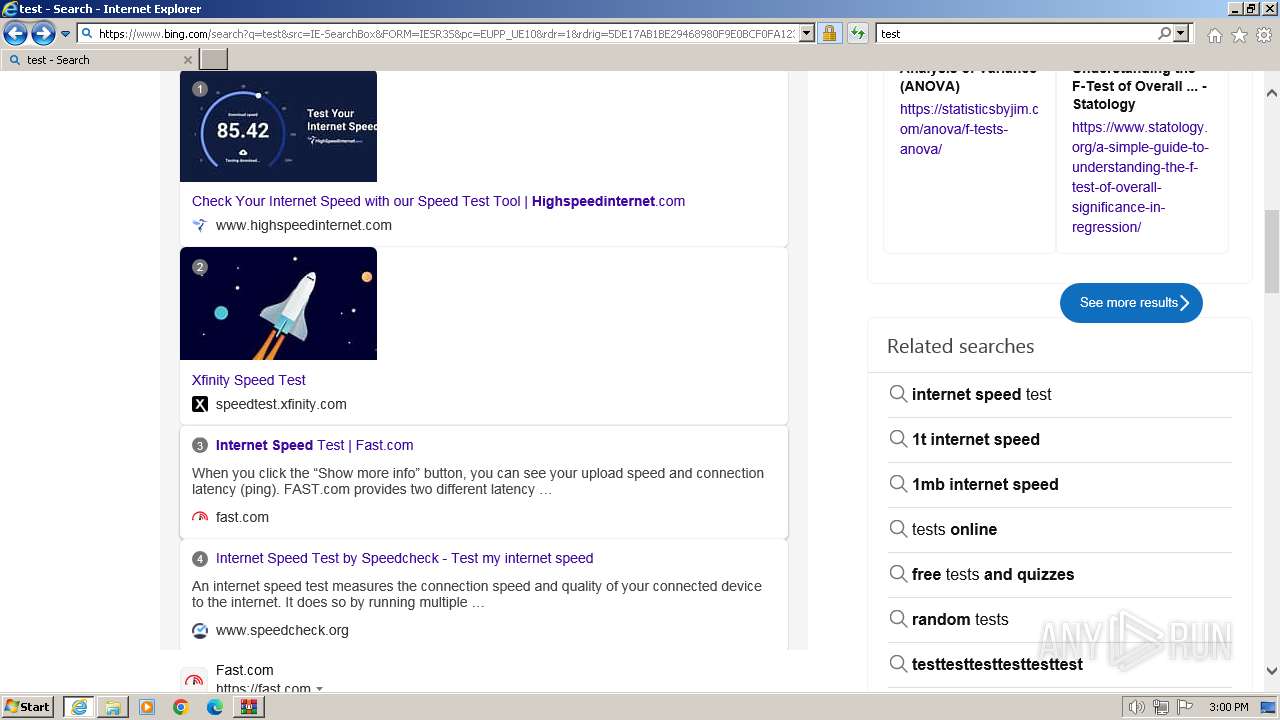The image size is (1280, 720).
Task: Open Microsoft Edge taskbar icon
Action: pos(215,707)
